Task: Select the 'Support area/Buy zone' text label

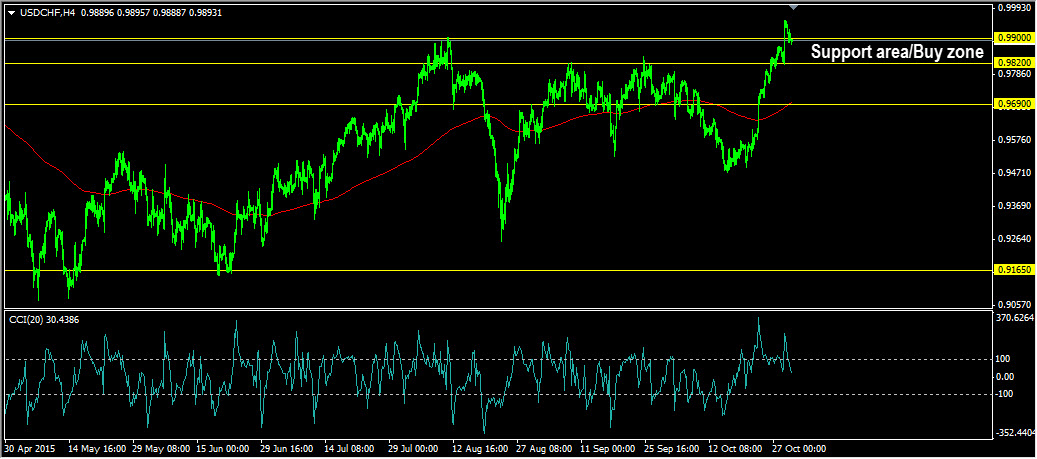Action: coord(897,52)
